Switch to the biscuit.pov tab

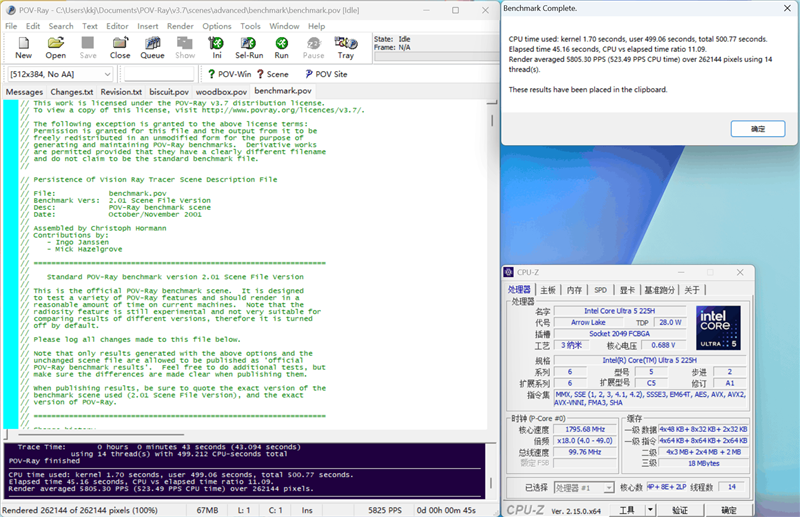168,91
